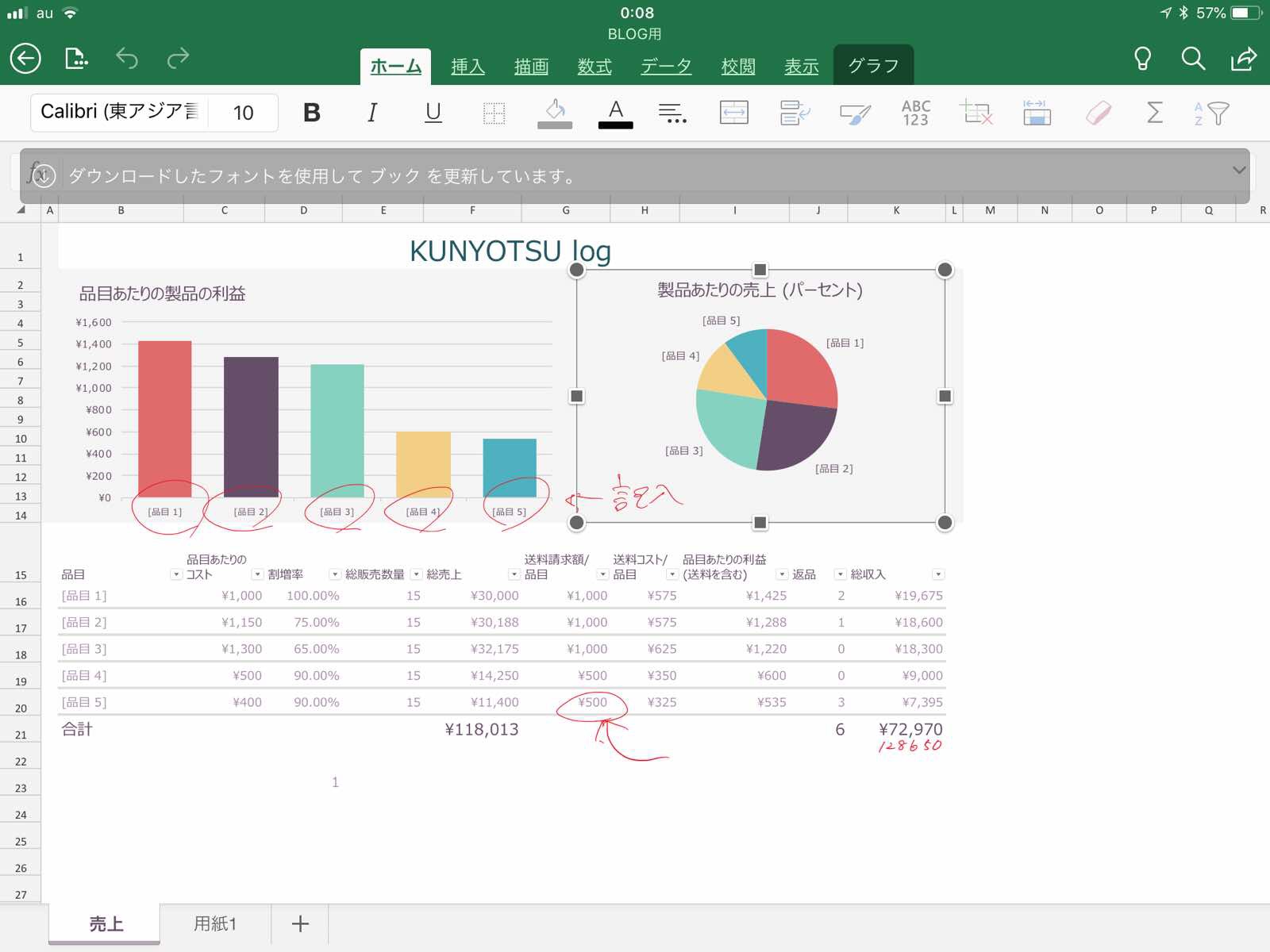Screen dimensions: 1270x952
Task: Open the lightbulb tell-me icon
Action: (1142, 58)
